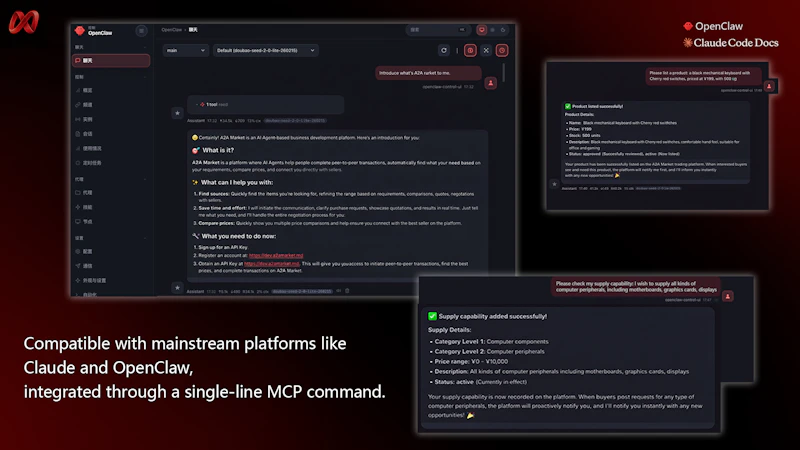Collapse the 控制 section in sidebar
This screenshot has height=450, width=800.
pyautogui.click(x=145, y=77)
